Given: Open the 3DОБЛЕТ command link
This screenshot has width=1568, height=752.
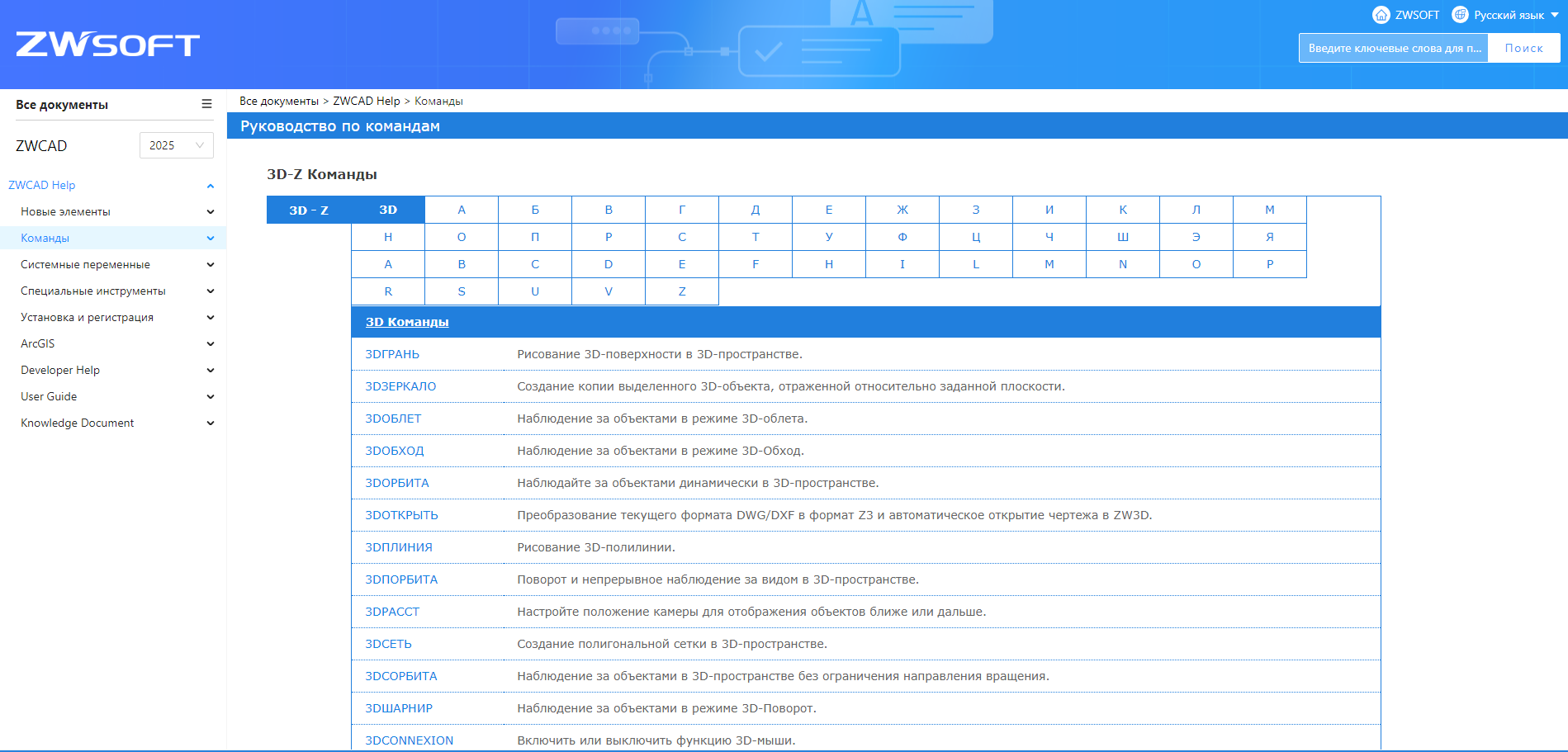Looking at the screenshot, I should coord(393,419).
